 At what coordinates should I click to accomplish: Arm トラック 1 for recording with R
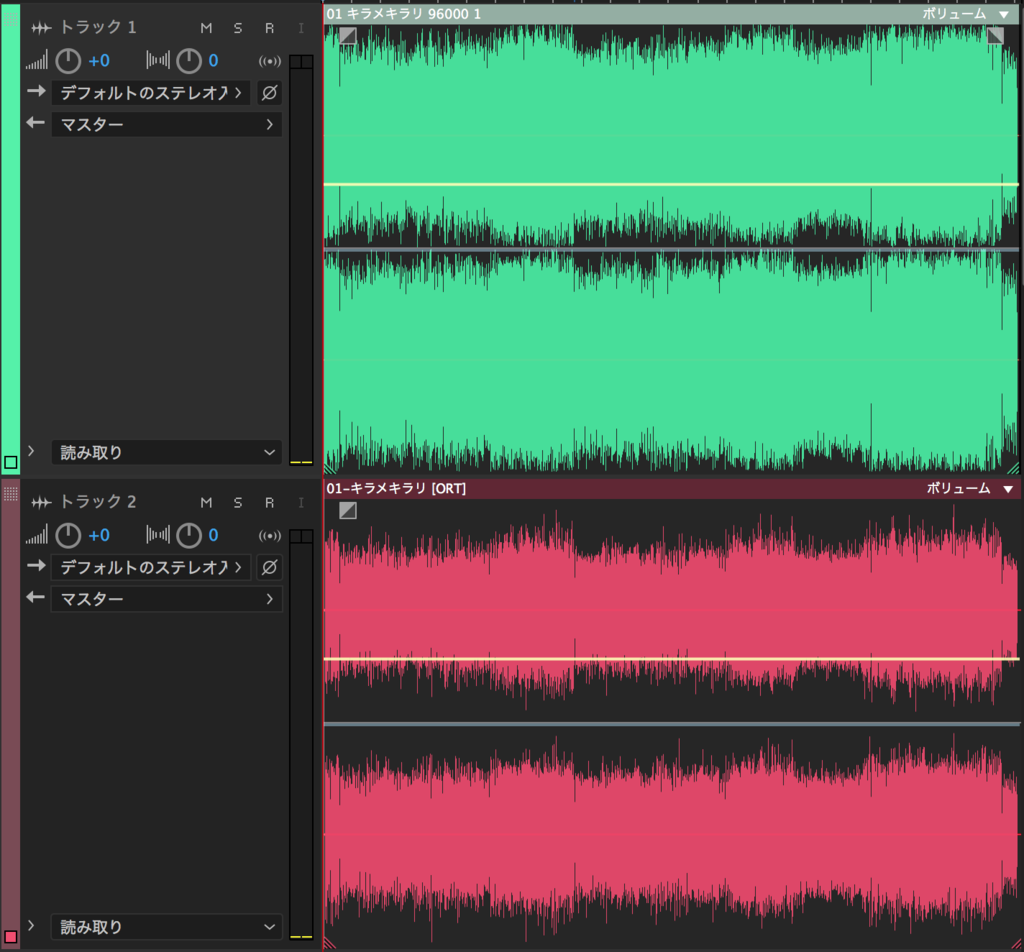[269, 28]
